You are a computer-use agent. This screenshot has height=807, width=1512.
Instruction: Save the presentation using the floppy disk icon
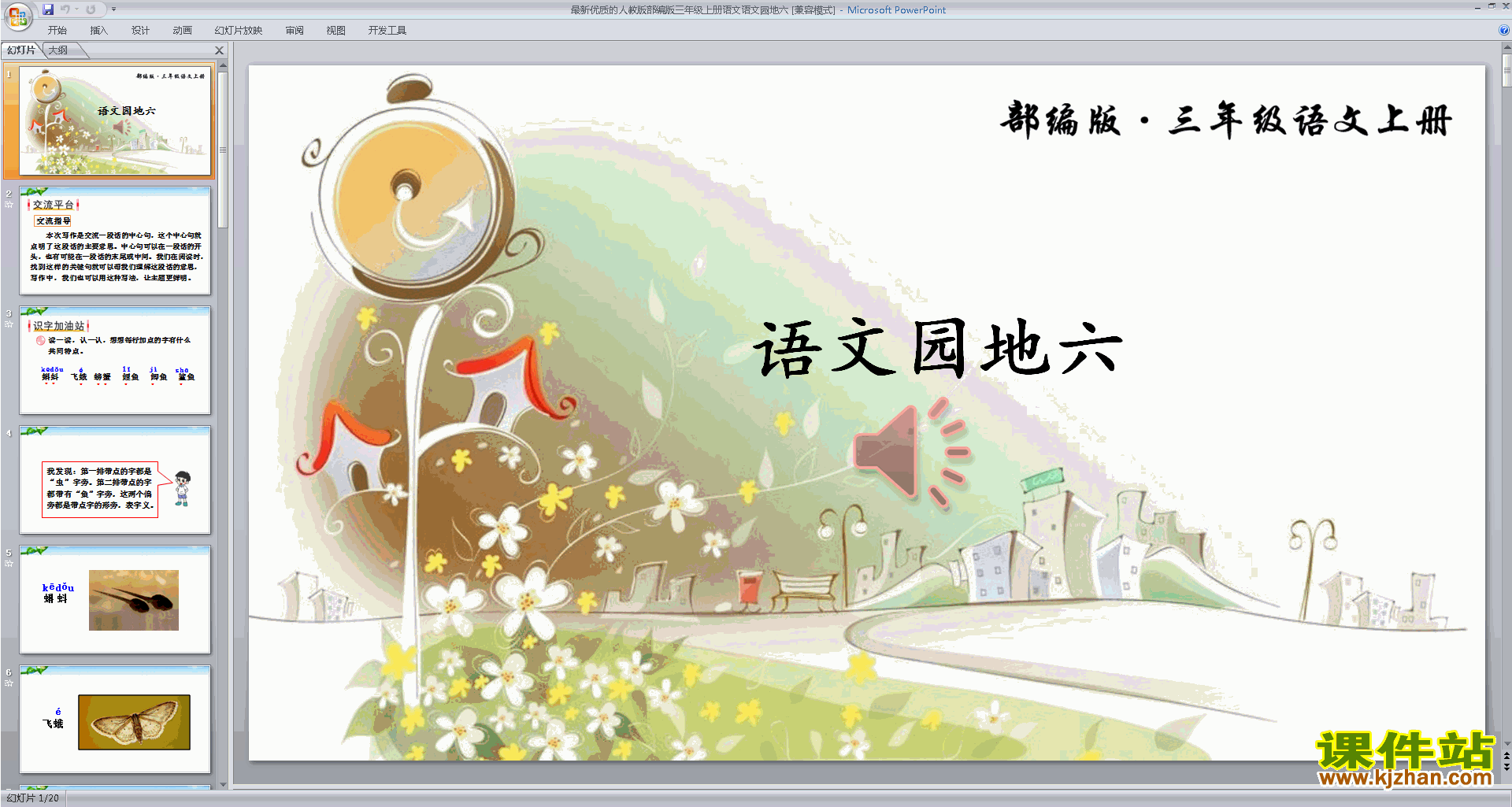coord(49,9)
